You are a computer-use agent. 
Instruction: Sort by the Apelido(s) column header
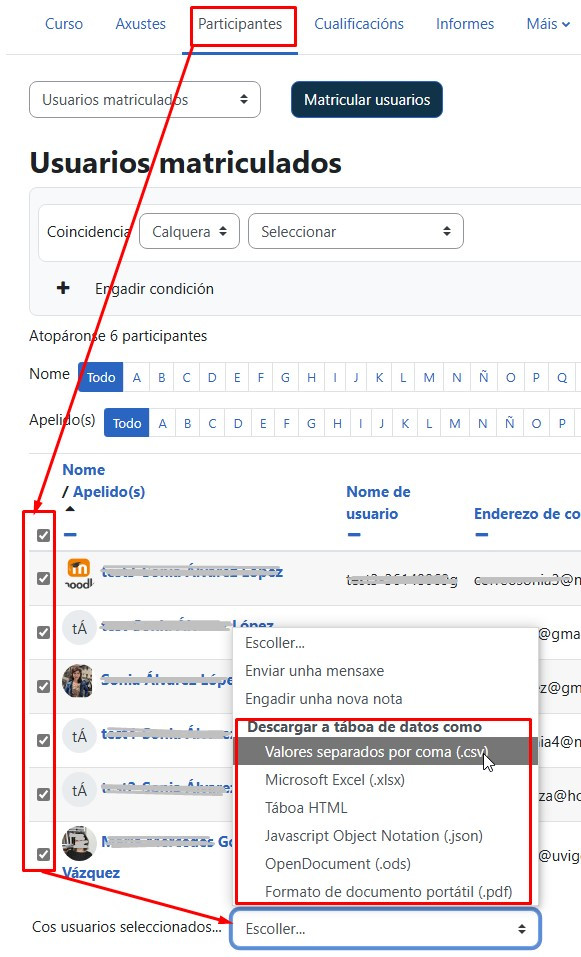(109, 491)
